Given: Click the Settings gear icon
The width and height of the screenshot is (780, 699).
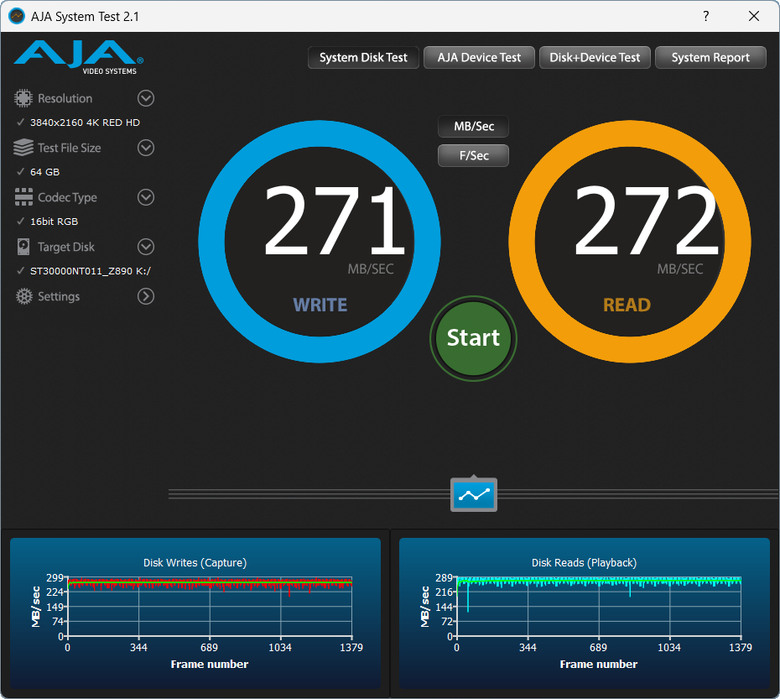Looking at the screenshot, I should pyautogui.click(x=24, y=297).
